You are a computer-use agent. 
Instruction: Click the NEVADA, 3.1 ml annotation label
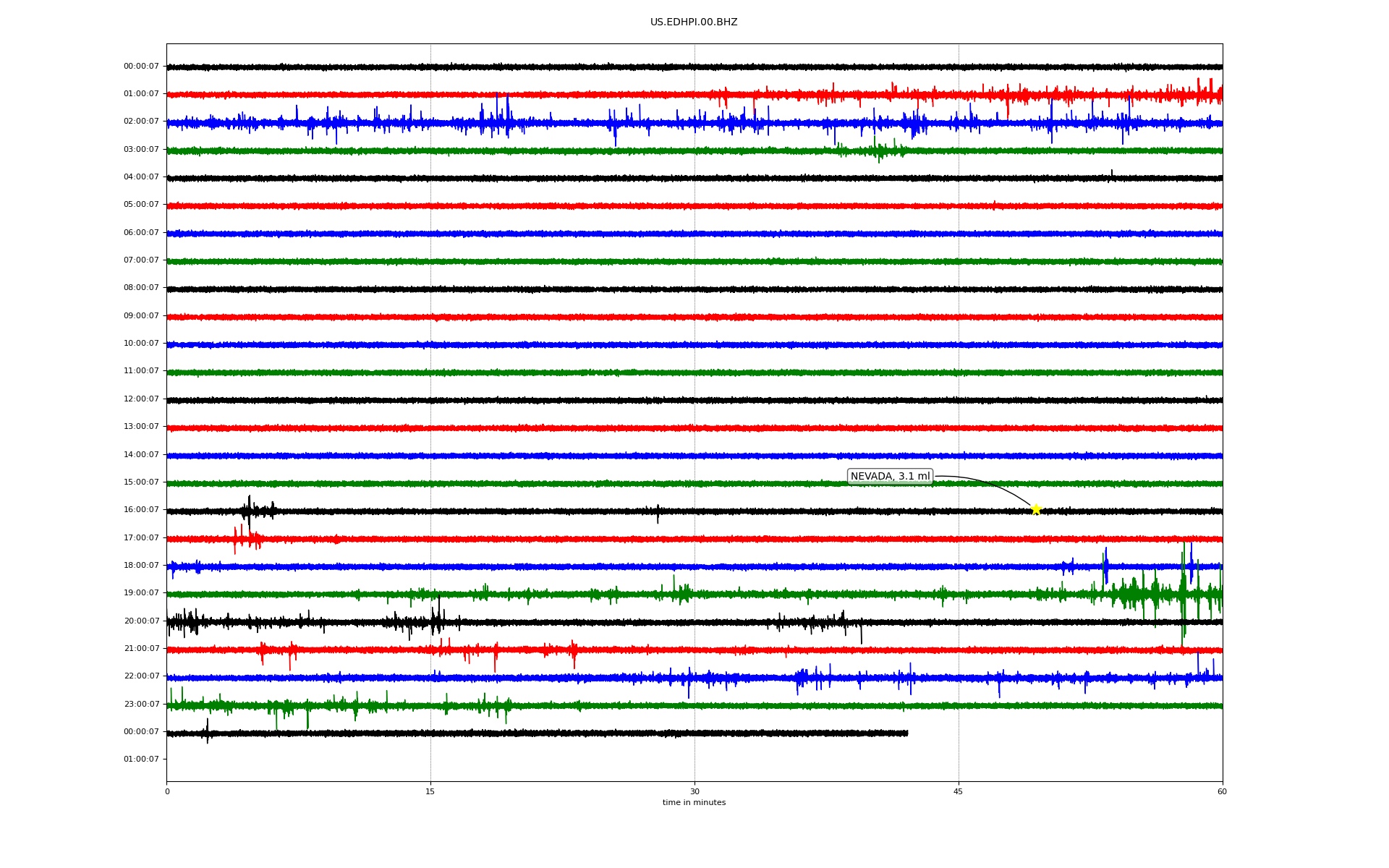point(889,477)
